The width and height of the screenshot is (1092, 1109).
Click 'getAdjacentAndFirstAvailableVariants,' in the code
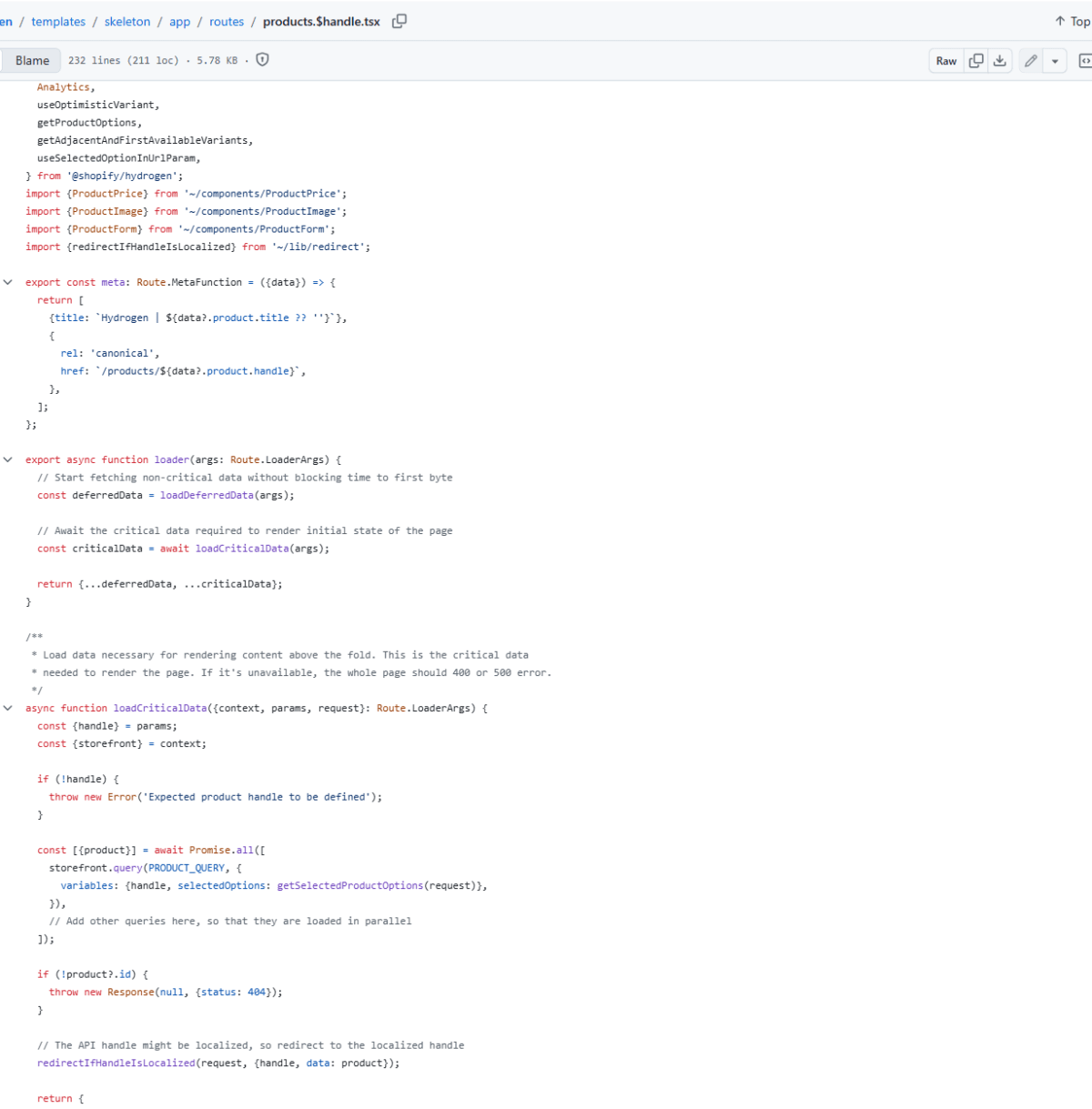145,140
